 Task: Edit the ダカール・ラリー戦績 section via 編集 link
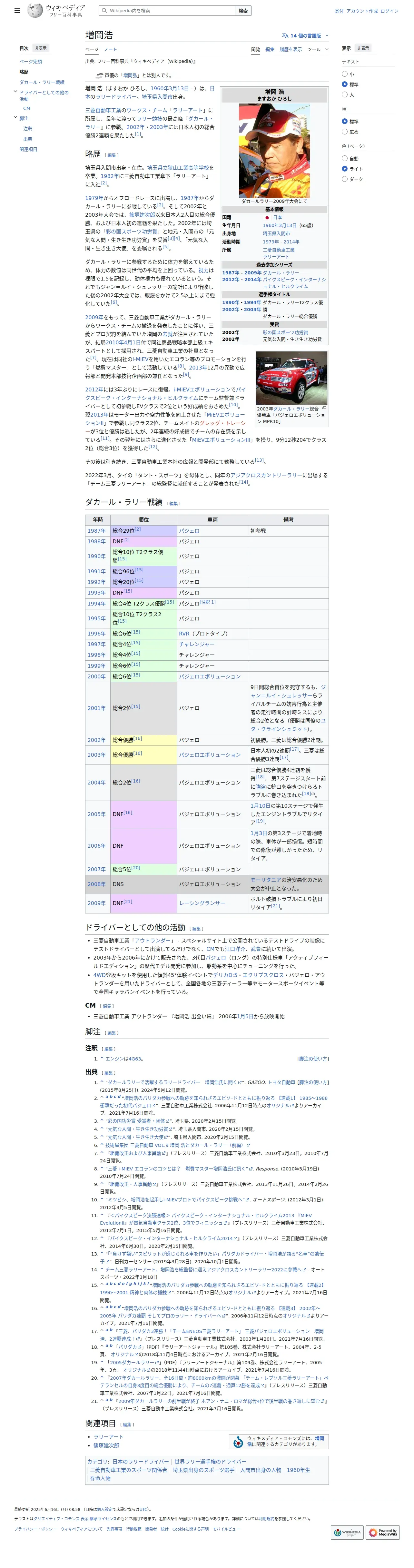(173, 503)
